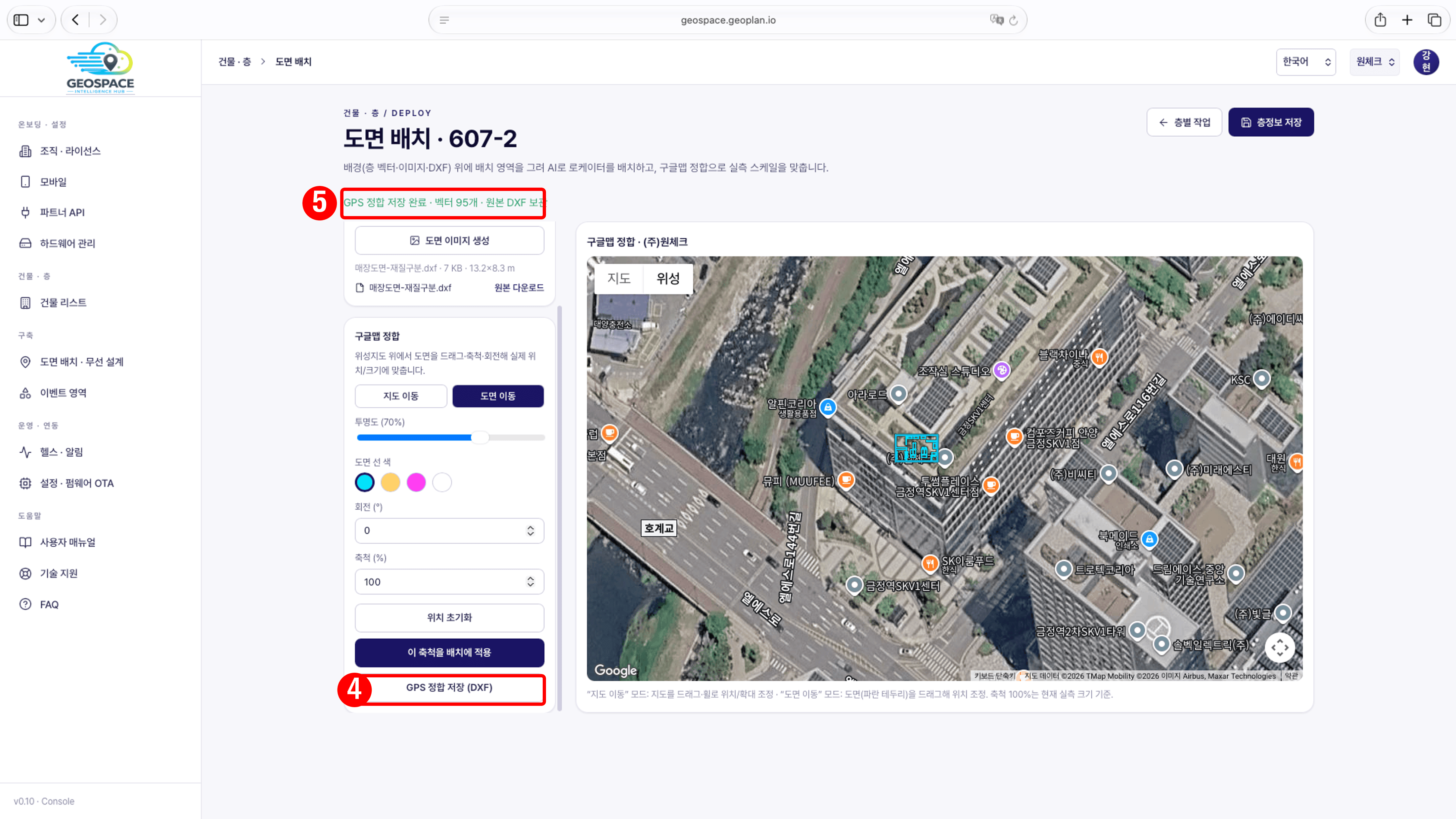Screen dimensions: 1456x819
Task: Click the browser share icon
Action: coord(1380,20)
